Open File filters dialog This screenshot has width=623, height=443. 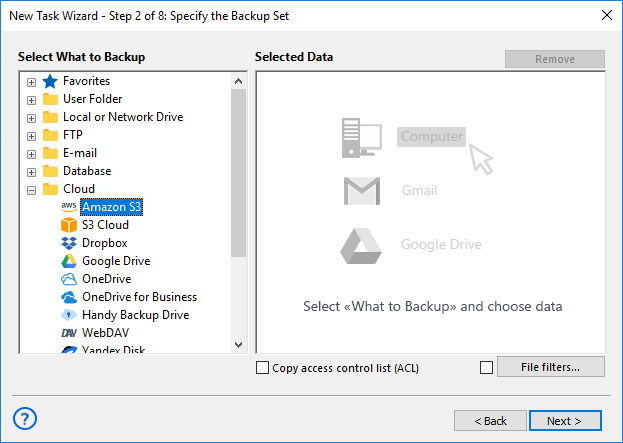coord(551,367)
